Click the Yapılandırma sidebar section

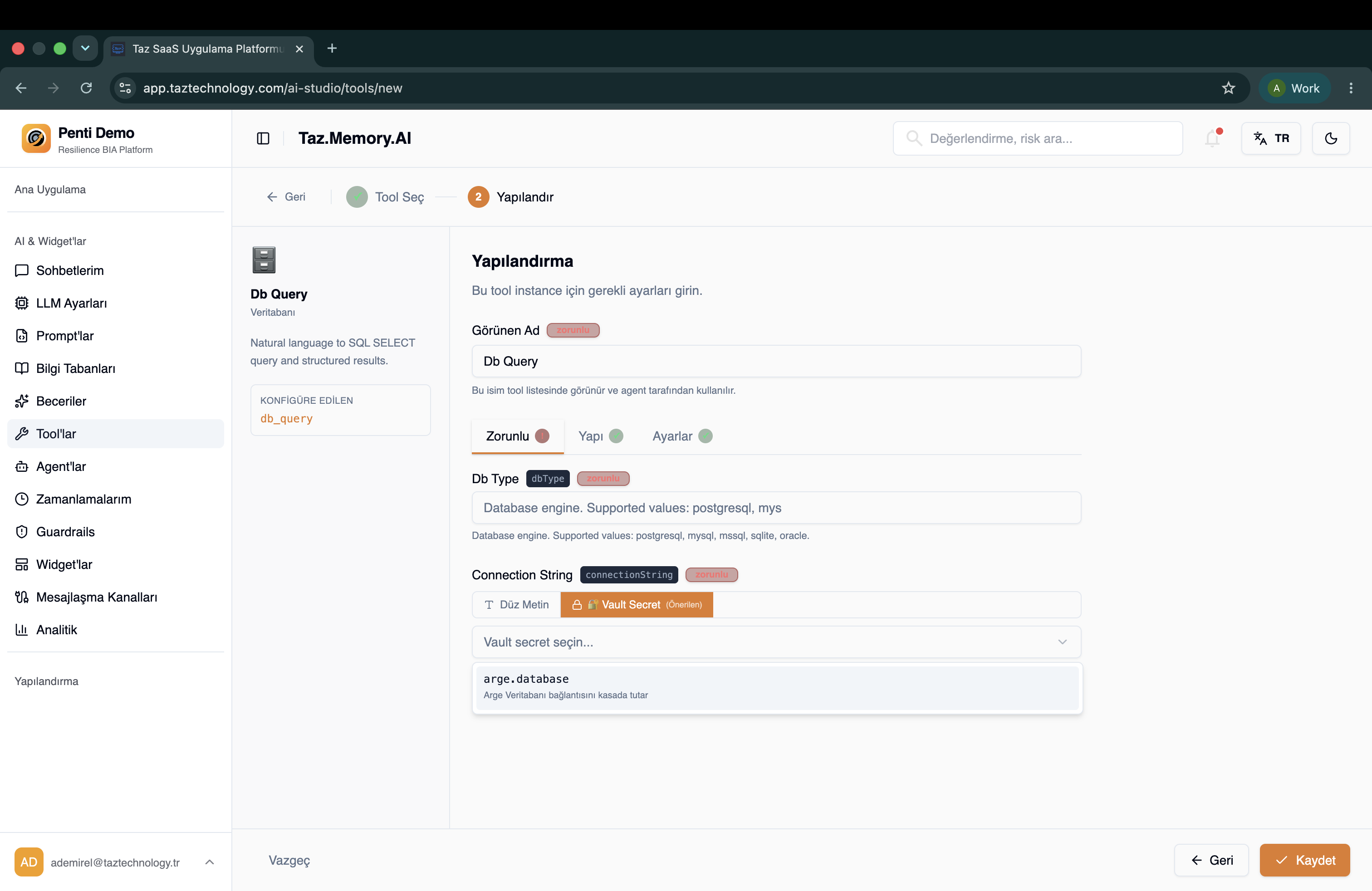tap(46, 681)
